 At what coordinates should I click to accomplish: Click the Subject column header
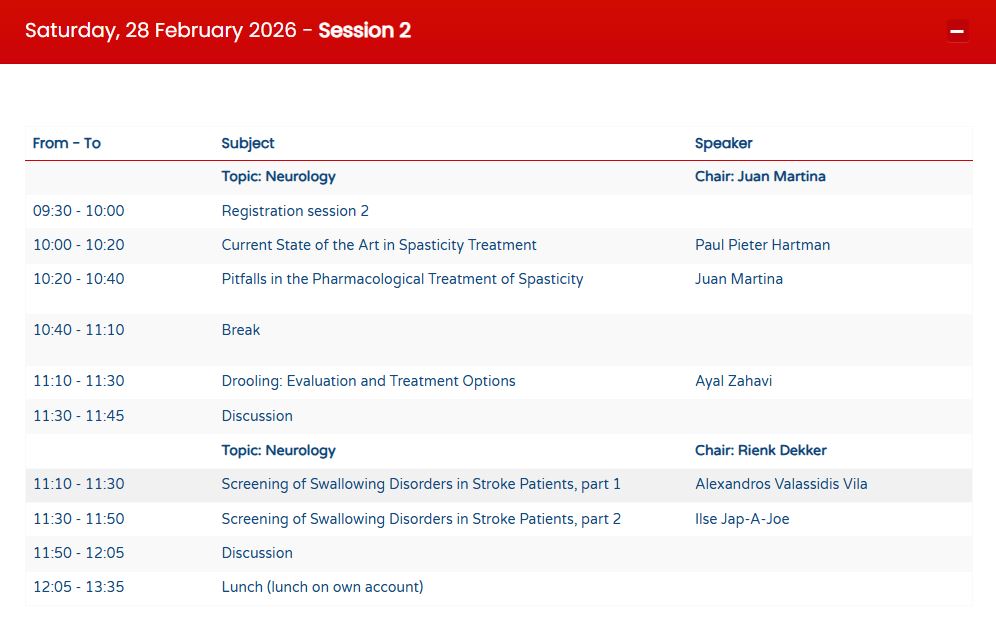click(248, 143)
